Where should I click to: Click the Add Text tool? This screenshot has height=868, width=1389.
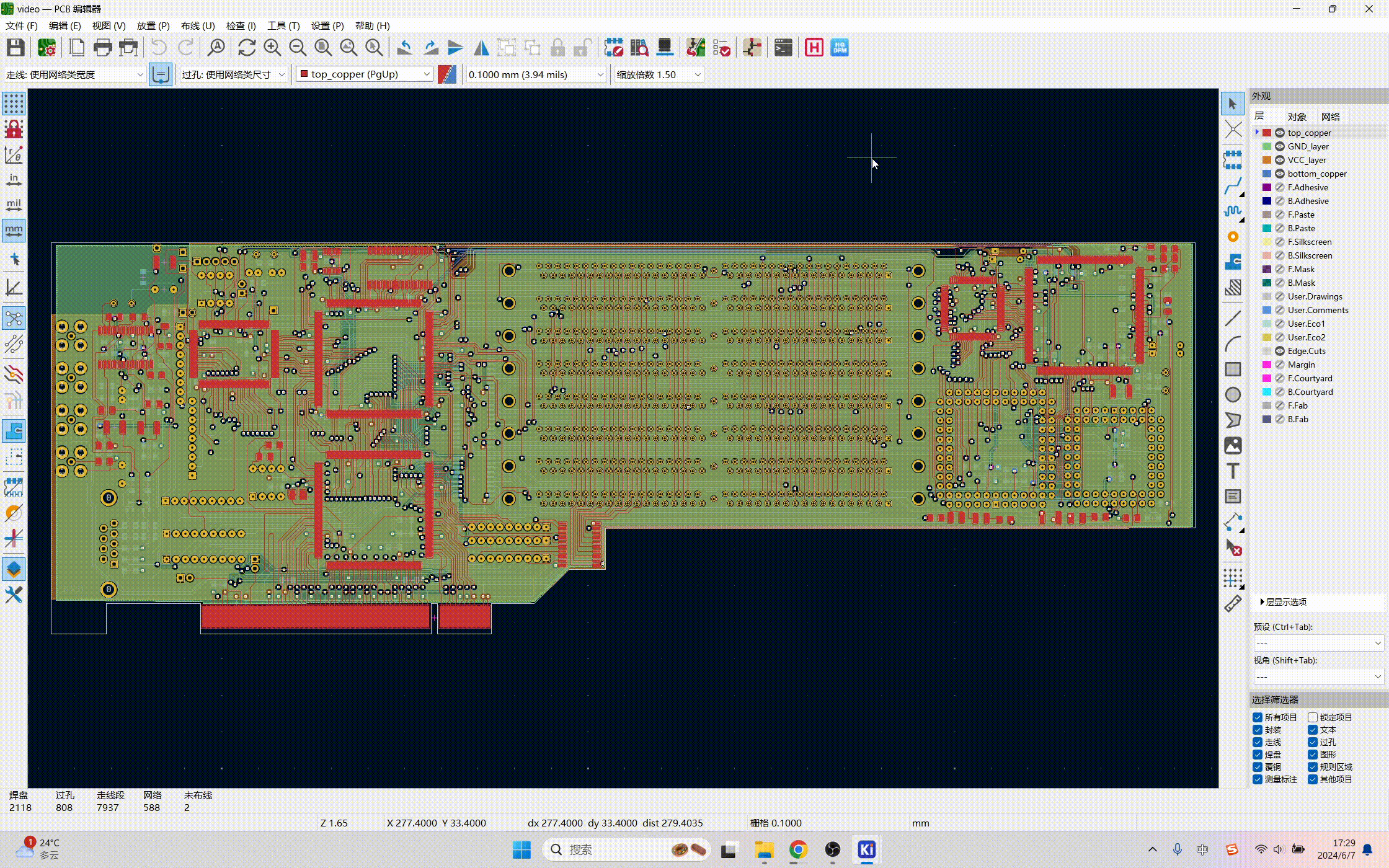click(1233, 471)
